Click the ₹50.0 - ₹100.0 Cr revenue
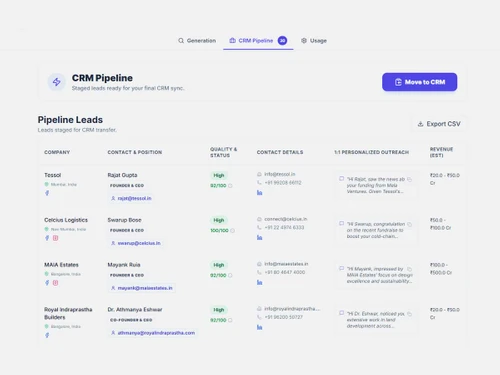 coord(440,224)
